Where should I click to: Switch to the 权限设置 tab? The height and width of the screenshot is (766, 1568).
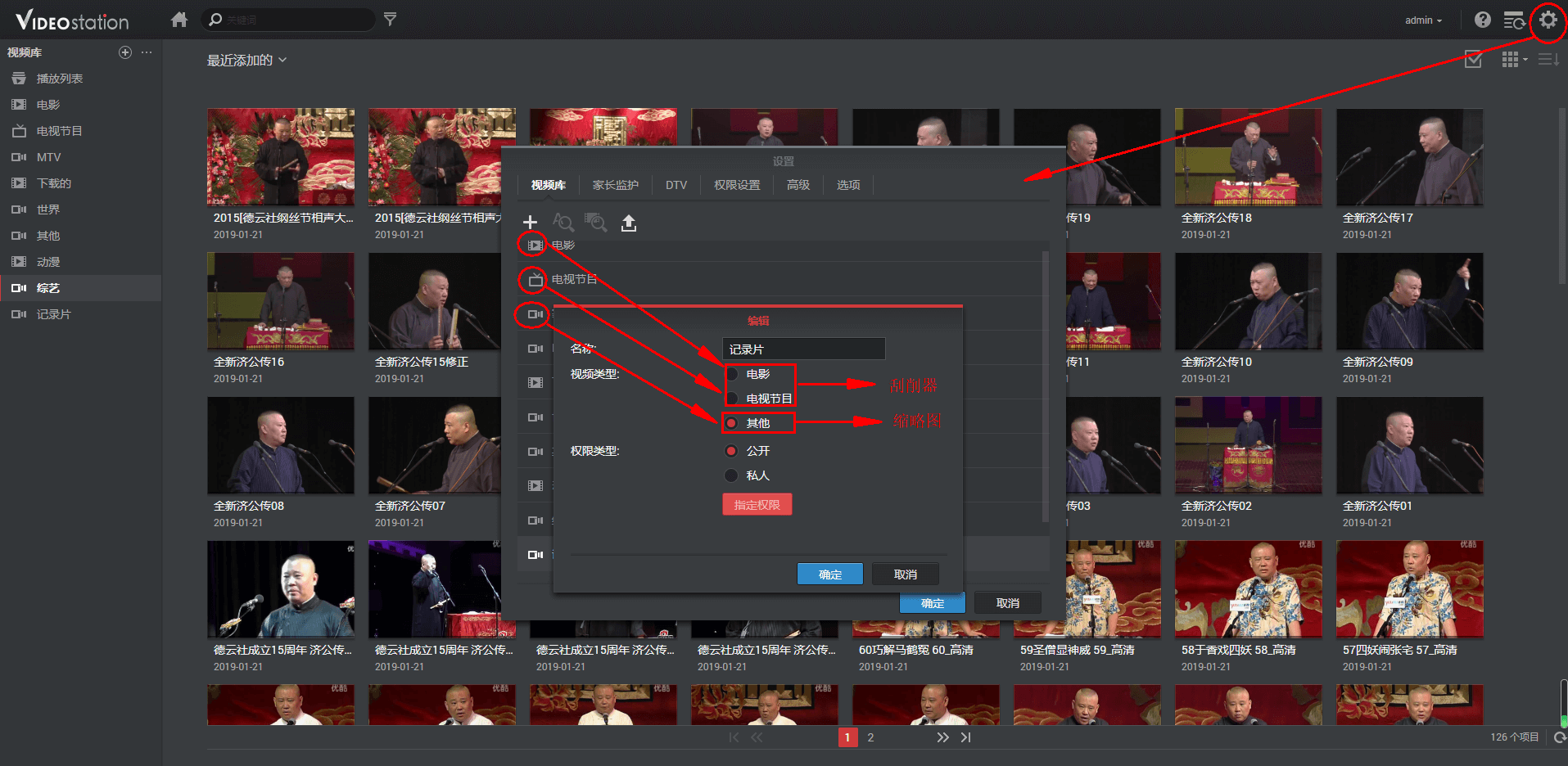coord(737,185)
